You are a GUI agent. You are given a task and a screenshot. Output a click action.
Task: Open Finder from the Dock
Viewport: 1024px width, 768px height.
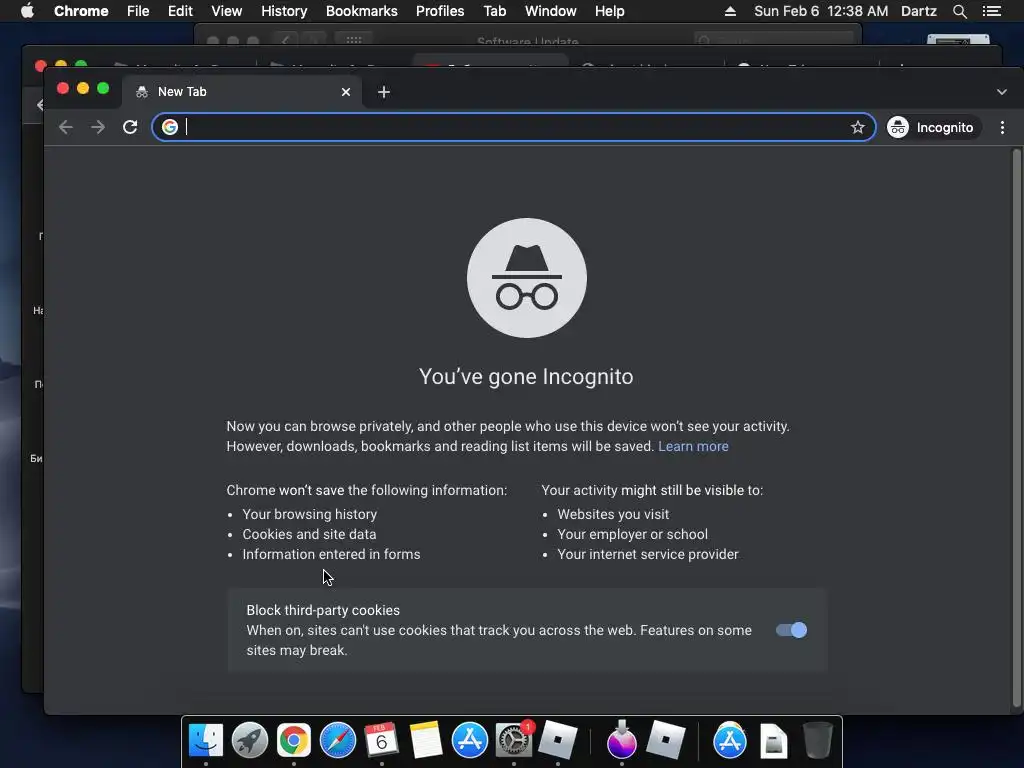point(206,741)
